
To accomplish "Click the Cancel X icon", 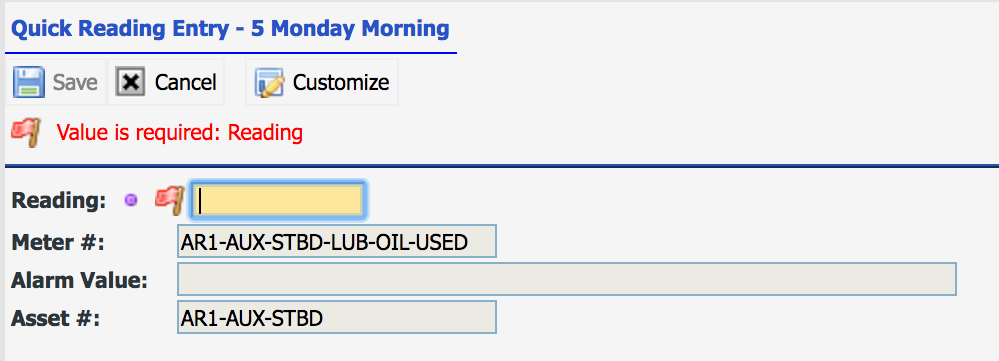I will 131,82.
